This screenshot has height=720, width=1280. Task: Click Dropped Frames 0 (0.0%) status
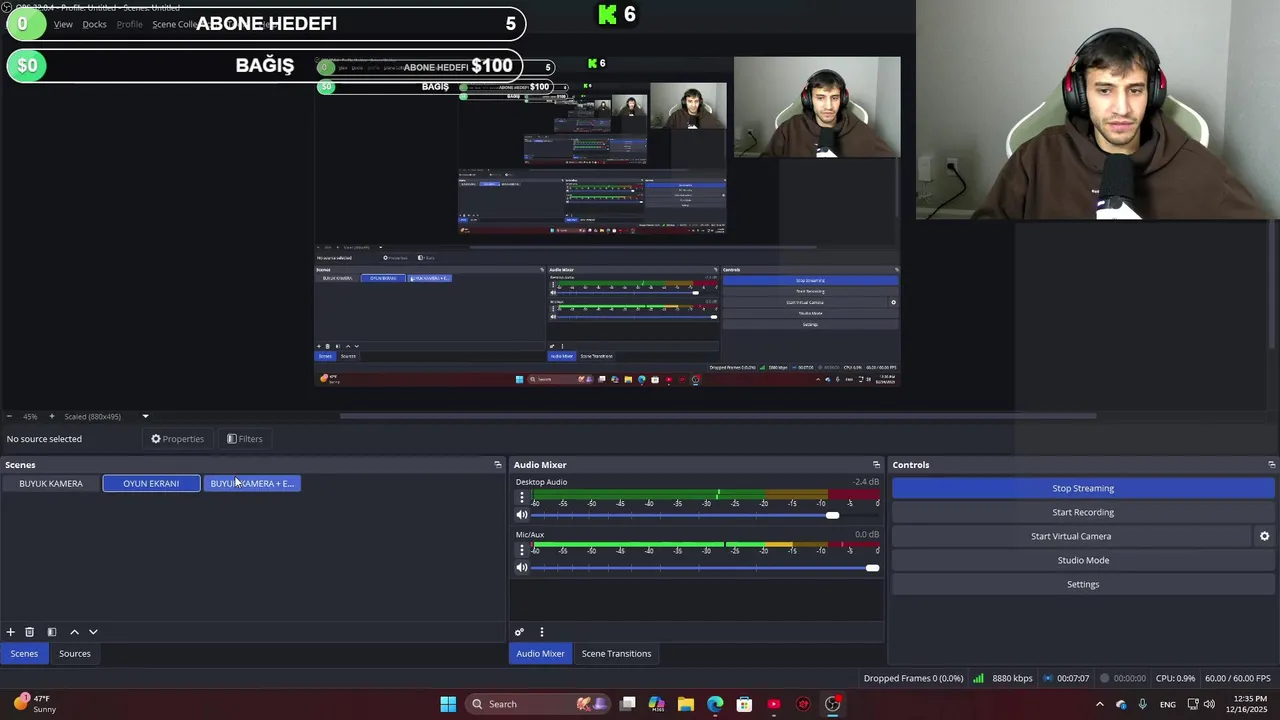point(913,678)
